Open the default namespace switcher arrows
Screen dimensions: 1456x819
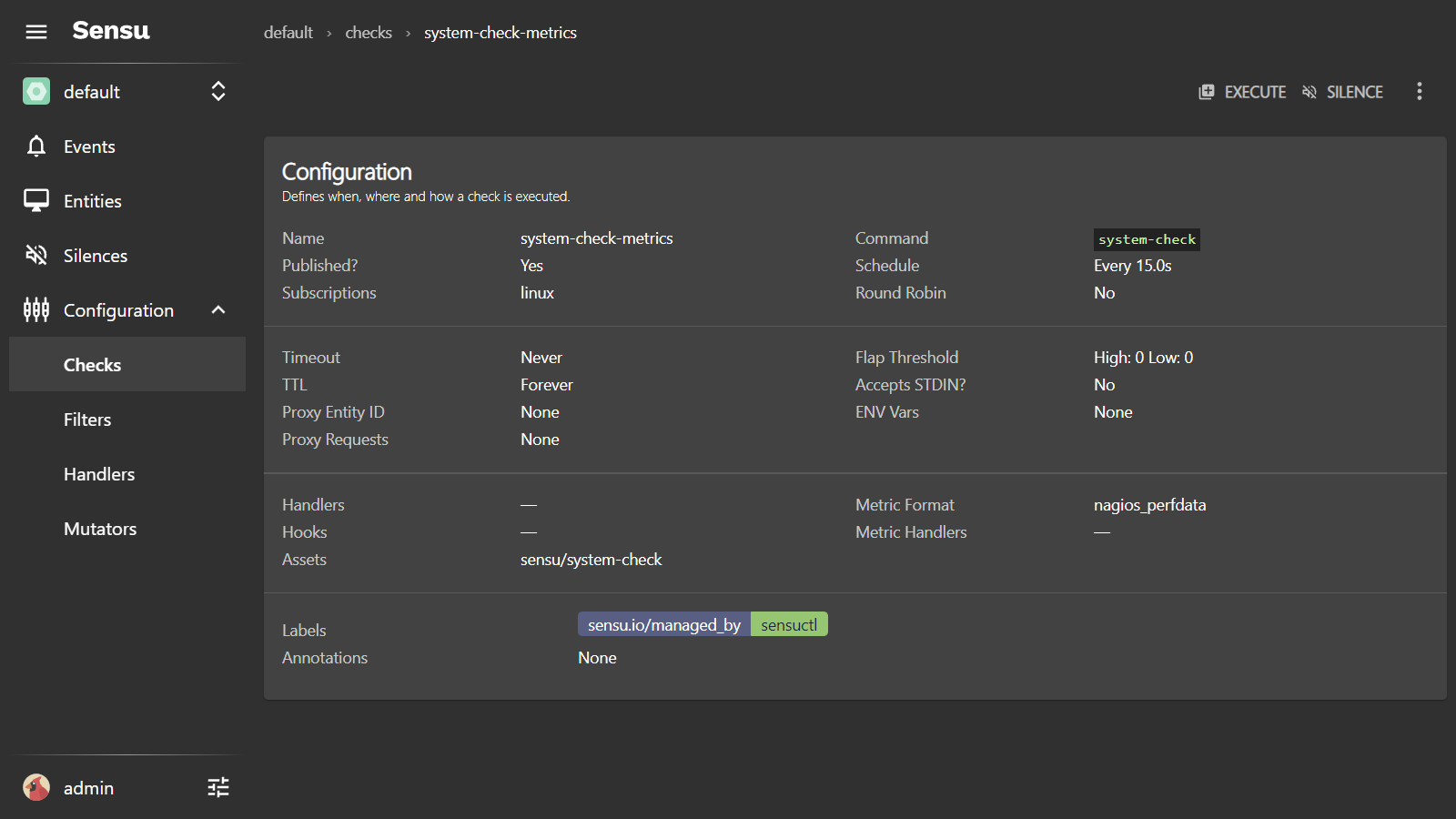[x=218, y=91]
